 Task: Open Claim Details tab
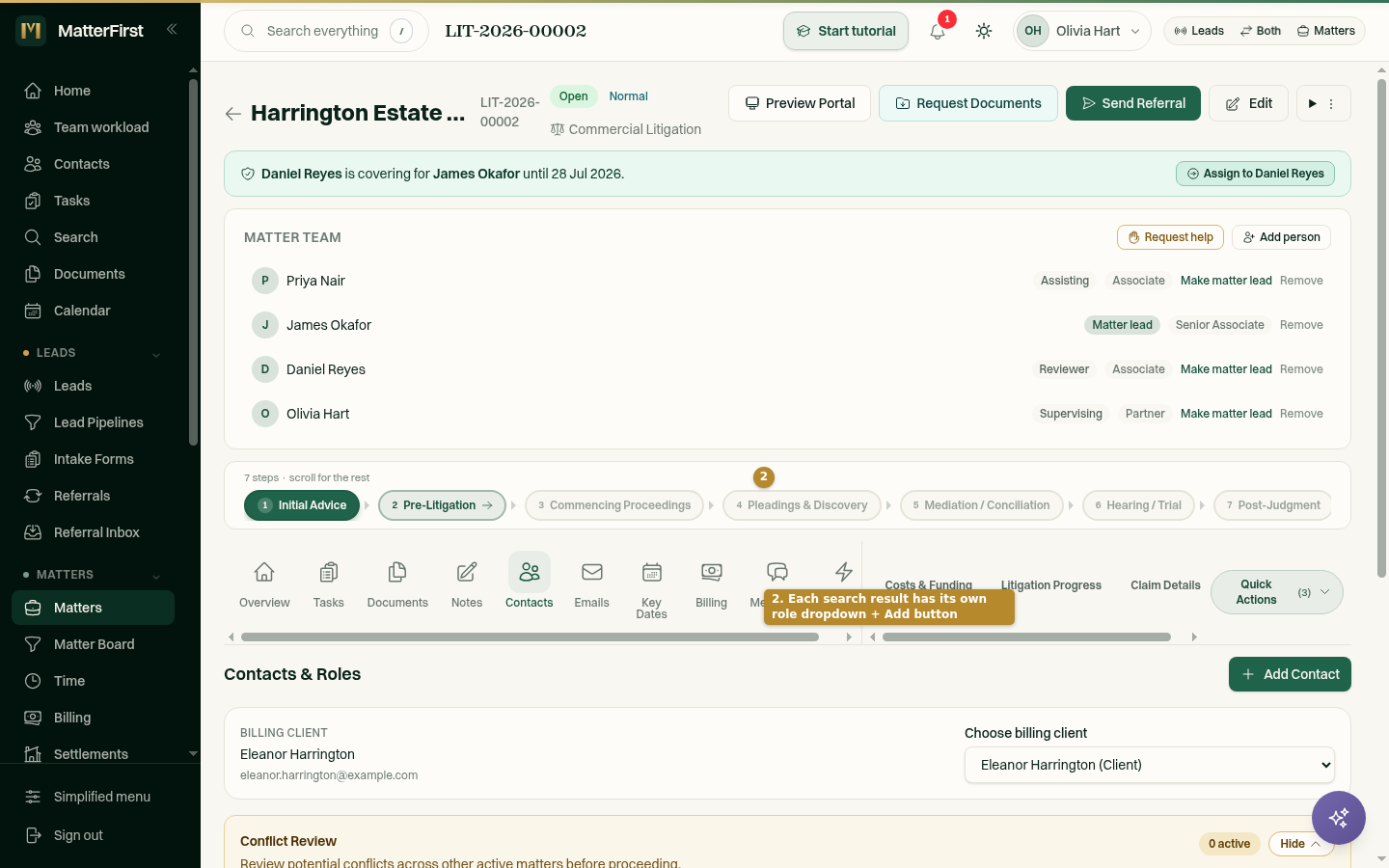coord(1165,585)
